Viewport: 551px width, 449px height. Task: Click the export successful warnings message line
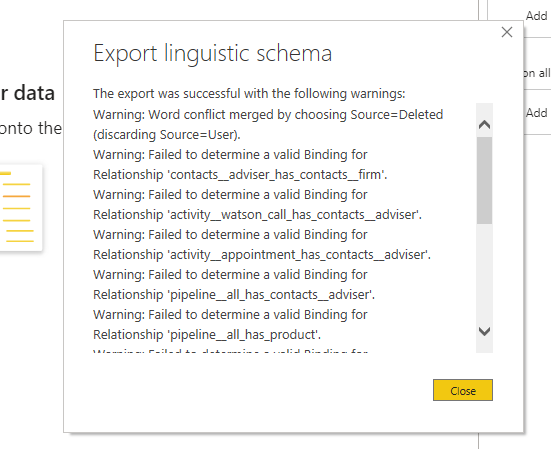[x=249, y=94]
